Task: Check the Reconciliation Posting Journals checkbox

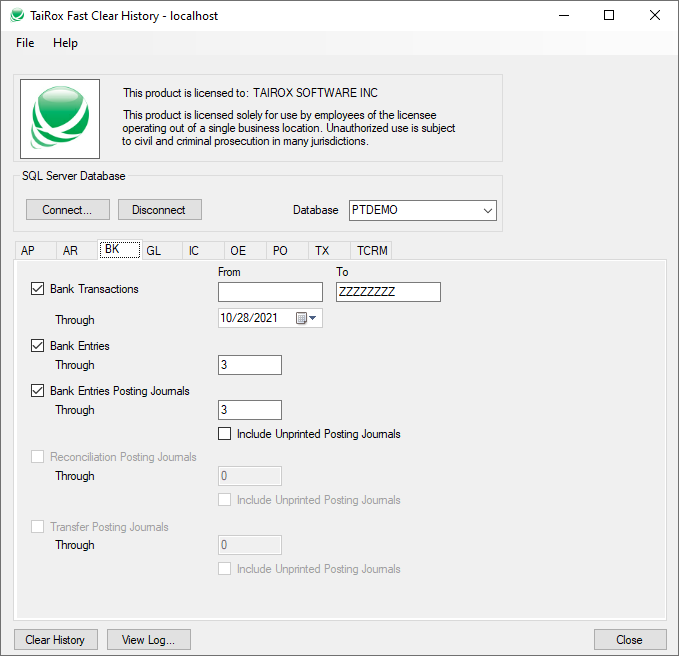Action: 37,456
